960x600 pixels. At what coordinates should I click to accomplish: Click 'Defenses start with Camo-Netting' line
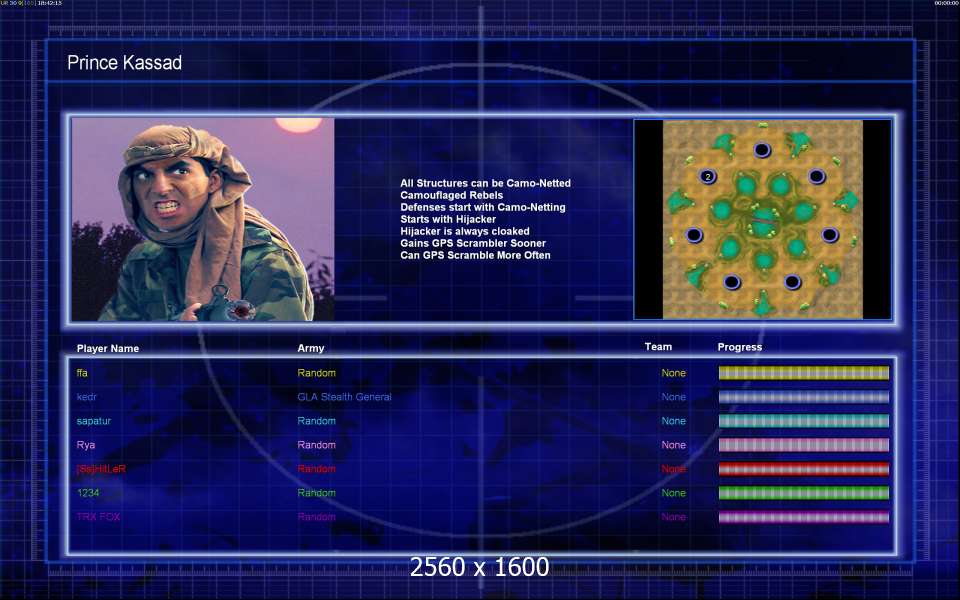(482, 207)
